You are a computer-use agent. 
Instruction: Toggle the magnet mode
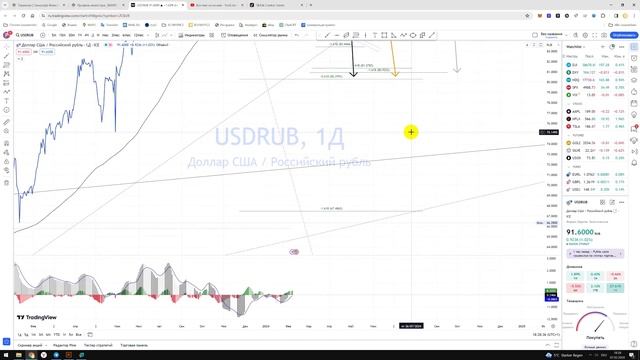click(x=6, y=143)
